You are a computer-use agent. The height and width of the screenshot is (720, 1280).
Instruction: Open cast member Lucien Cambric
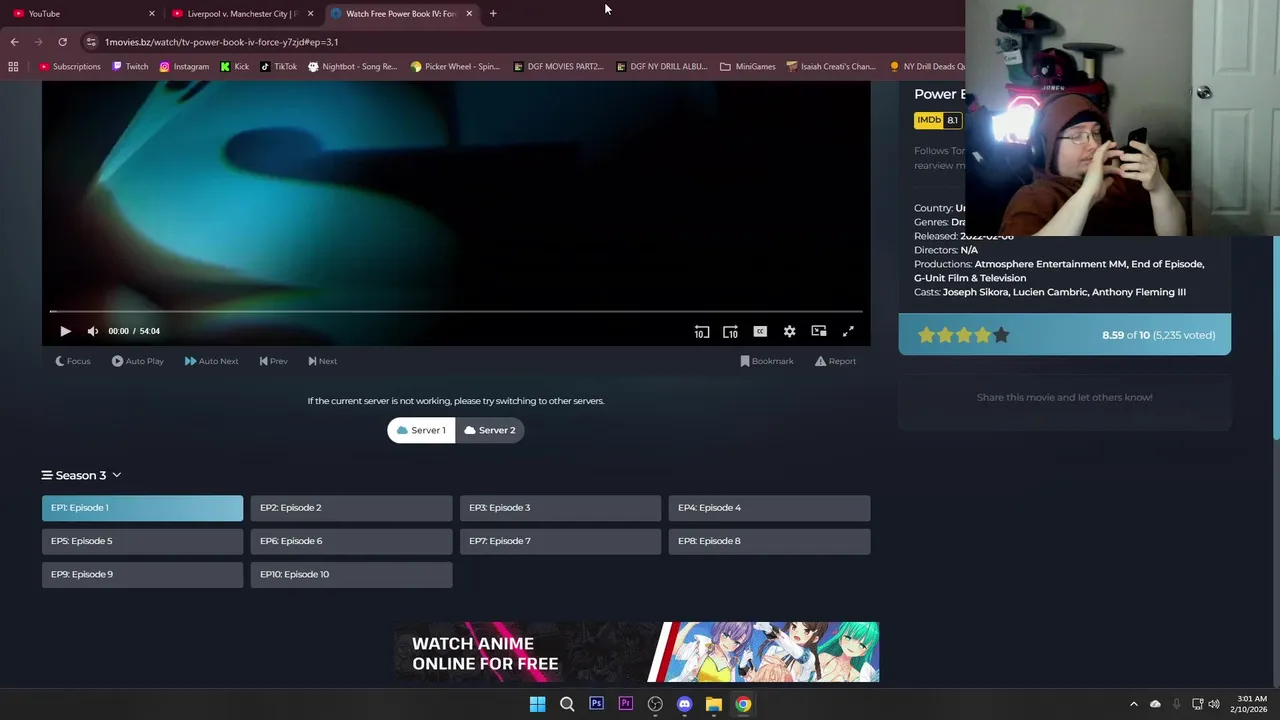1048,292
